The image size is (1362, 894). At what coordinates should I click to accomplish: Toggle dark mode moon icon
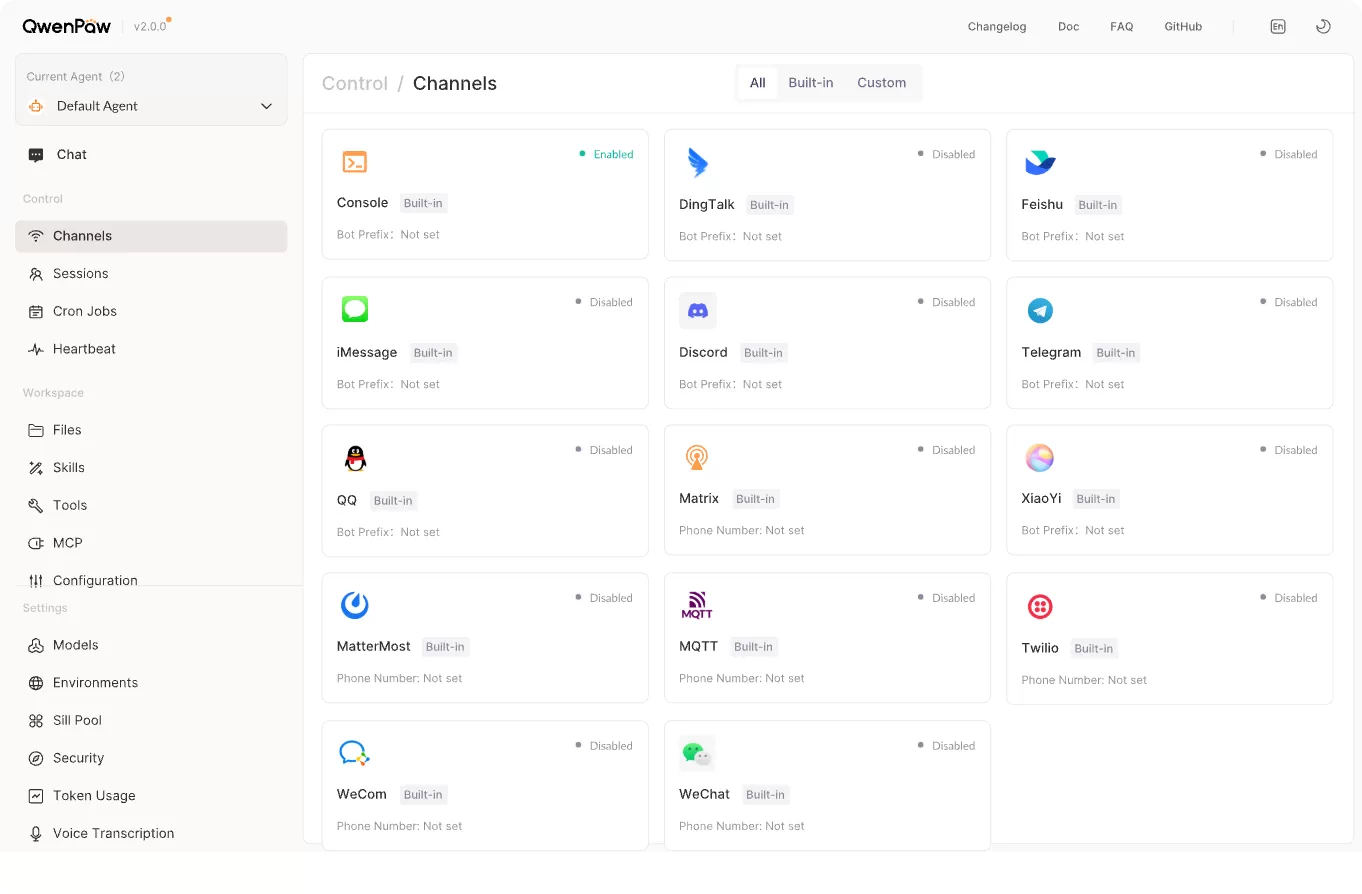(1323, 27)
